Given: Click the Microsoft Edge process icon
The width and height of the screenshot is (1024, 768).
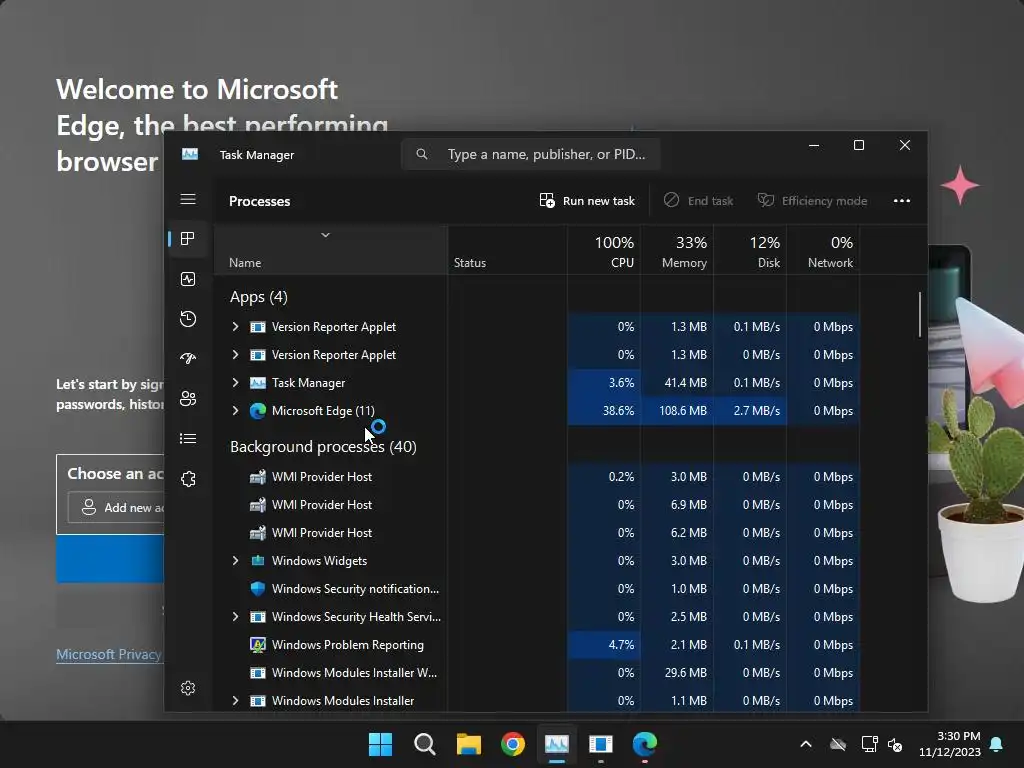Looking at the screenshot, I should 258,411.
